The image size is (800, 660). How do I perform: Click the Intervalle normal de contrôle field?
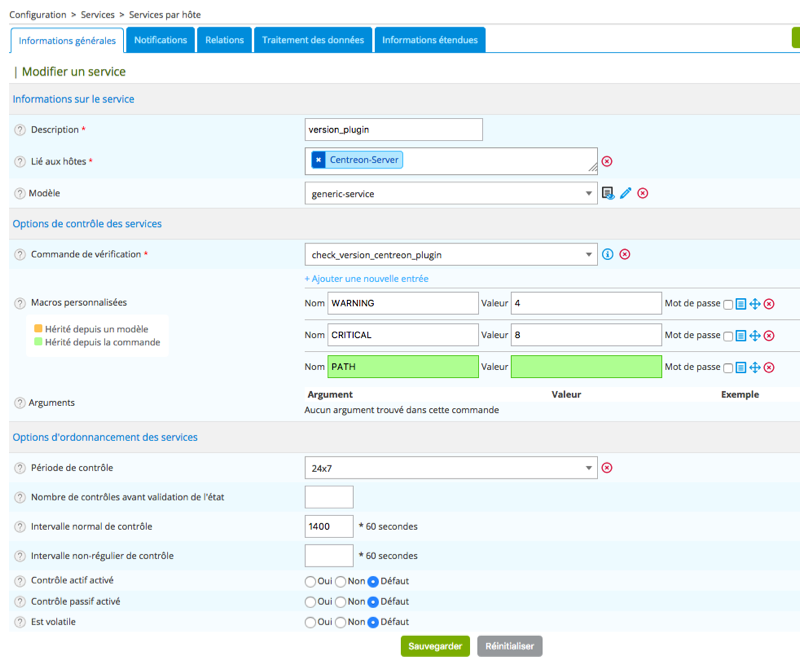tap(329, 526)
